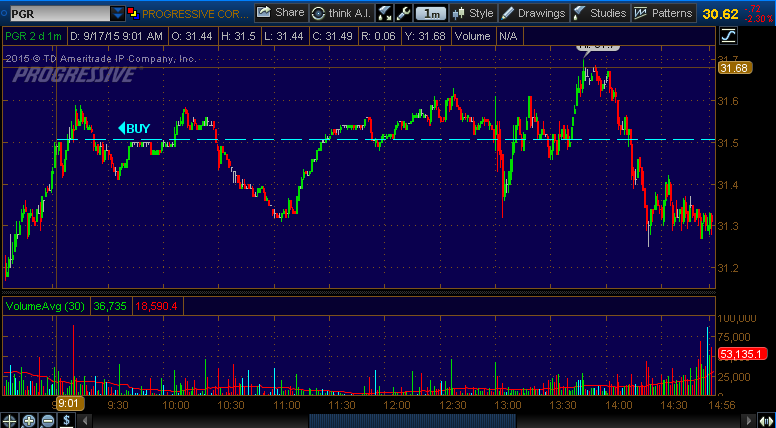Viewport: 776px width, 428px height.
Task: Change the 1m timeframe selector
Action: click(x=430, y=13)
